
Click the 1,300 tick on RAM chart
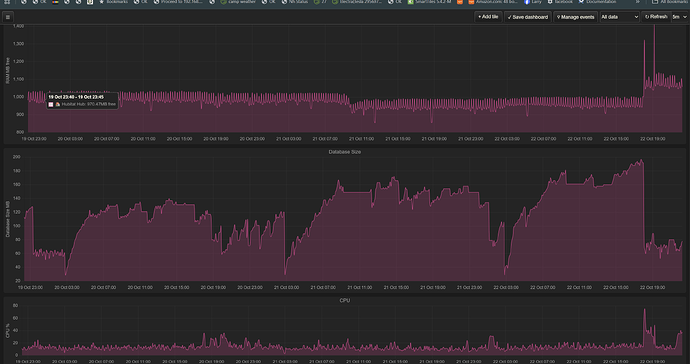coord(18,44)
